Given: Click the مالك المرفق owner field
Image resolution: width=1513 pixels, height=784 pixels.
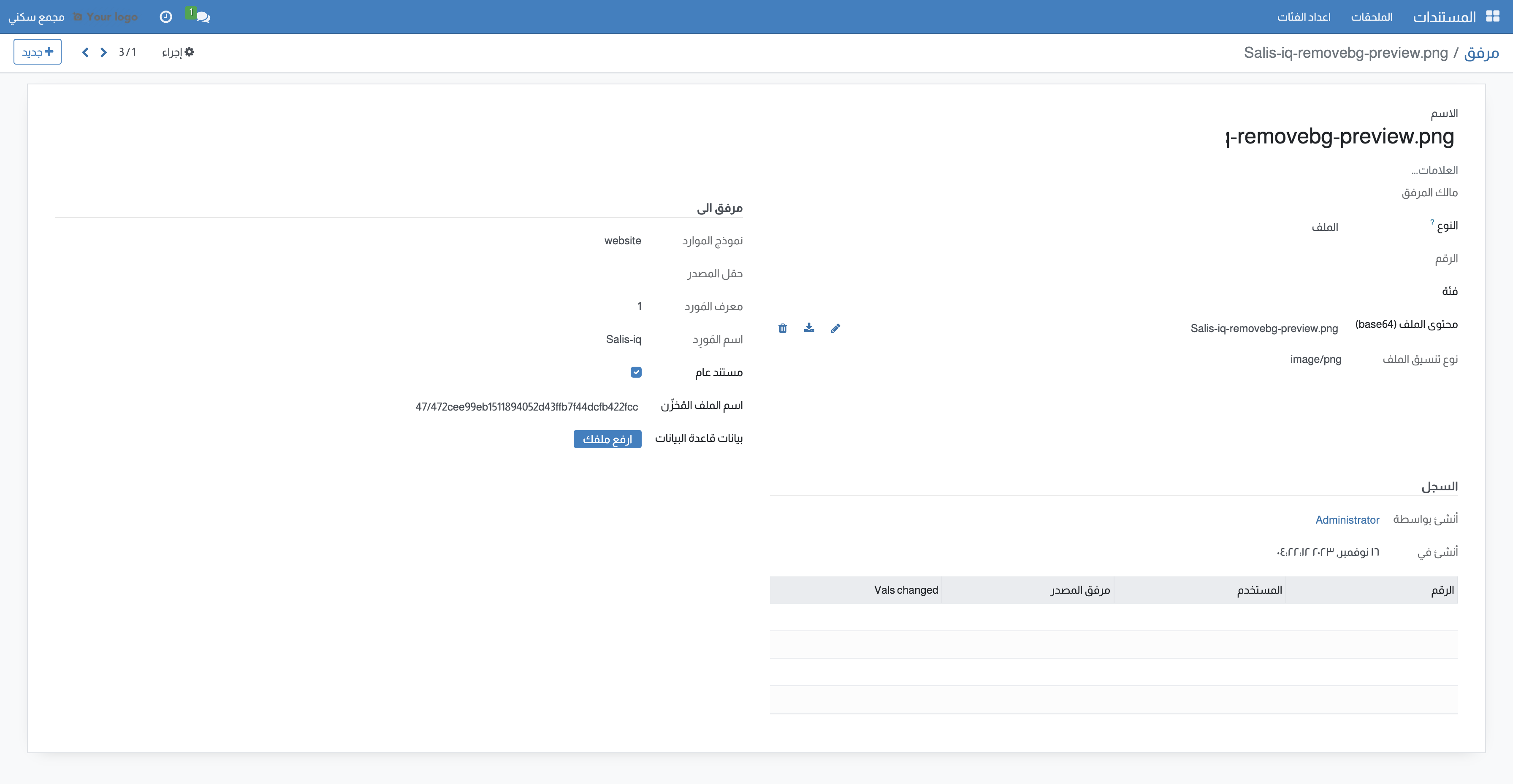Looking at the screenshot, I should [1429, 192].
